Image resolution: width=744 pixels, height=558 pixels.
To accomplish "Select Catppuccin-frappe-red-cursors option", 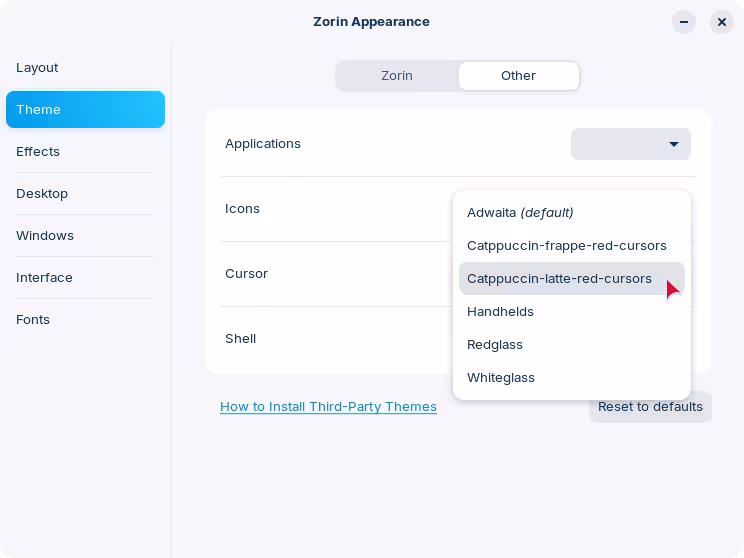I will point(566,246).
